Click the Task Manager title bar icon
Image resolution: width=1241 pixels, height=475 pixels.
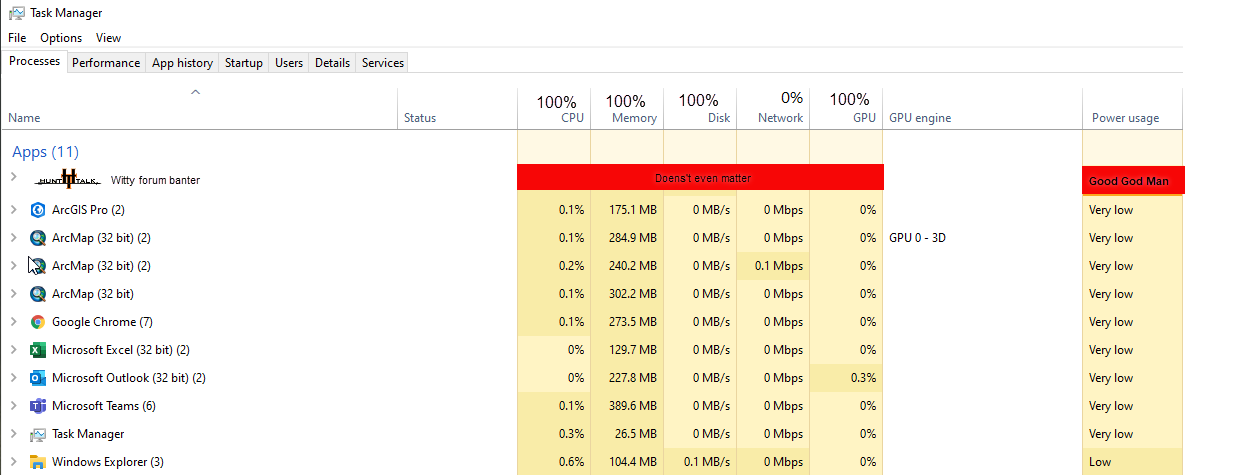[x=16, y=13]
